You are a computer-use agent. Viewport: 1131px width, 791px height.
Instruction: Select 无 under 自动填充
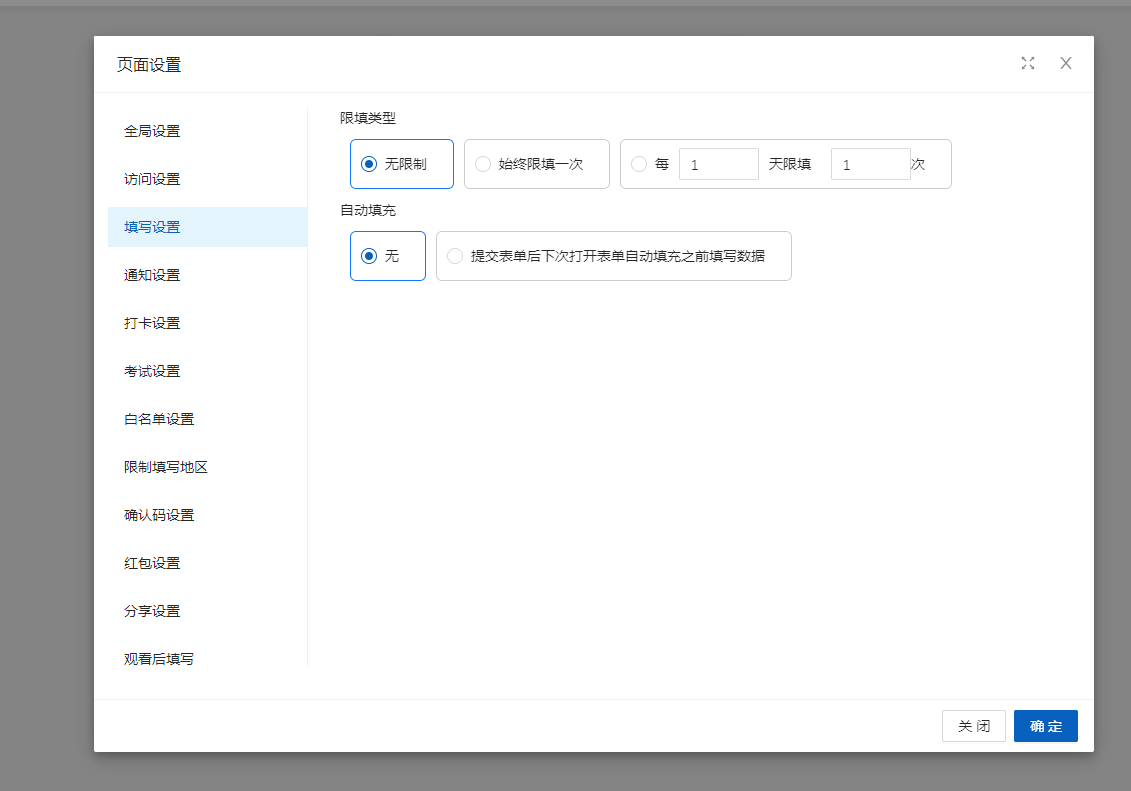[369, 256]
